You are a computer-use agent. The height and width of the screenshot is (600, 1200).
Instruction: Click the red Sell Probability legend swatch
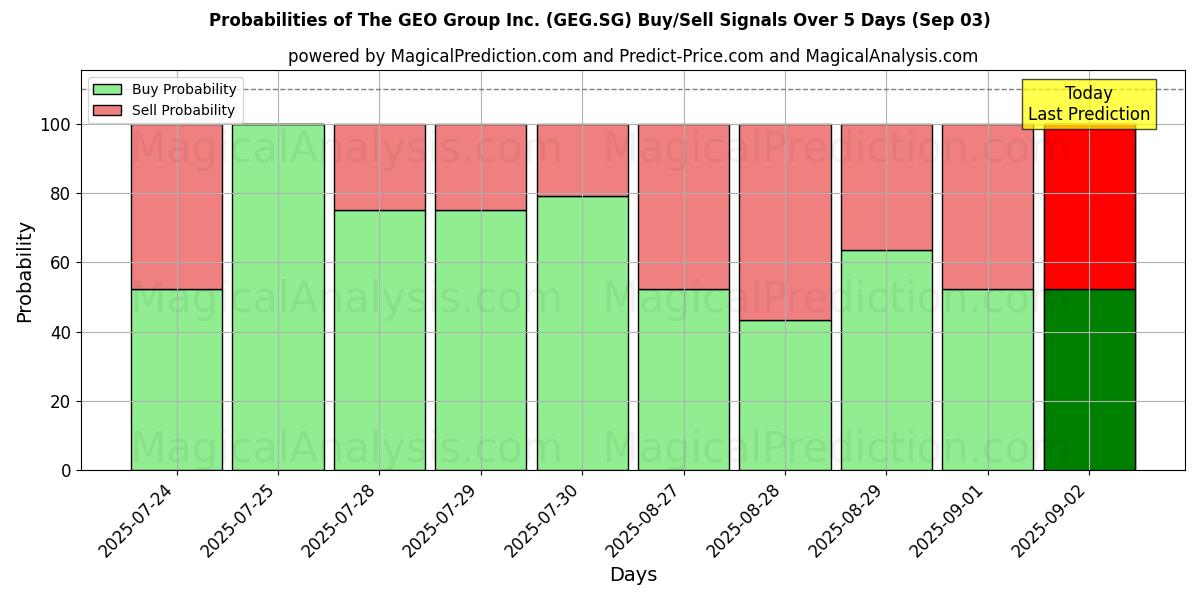click(107, 110)
